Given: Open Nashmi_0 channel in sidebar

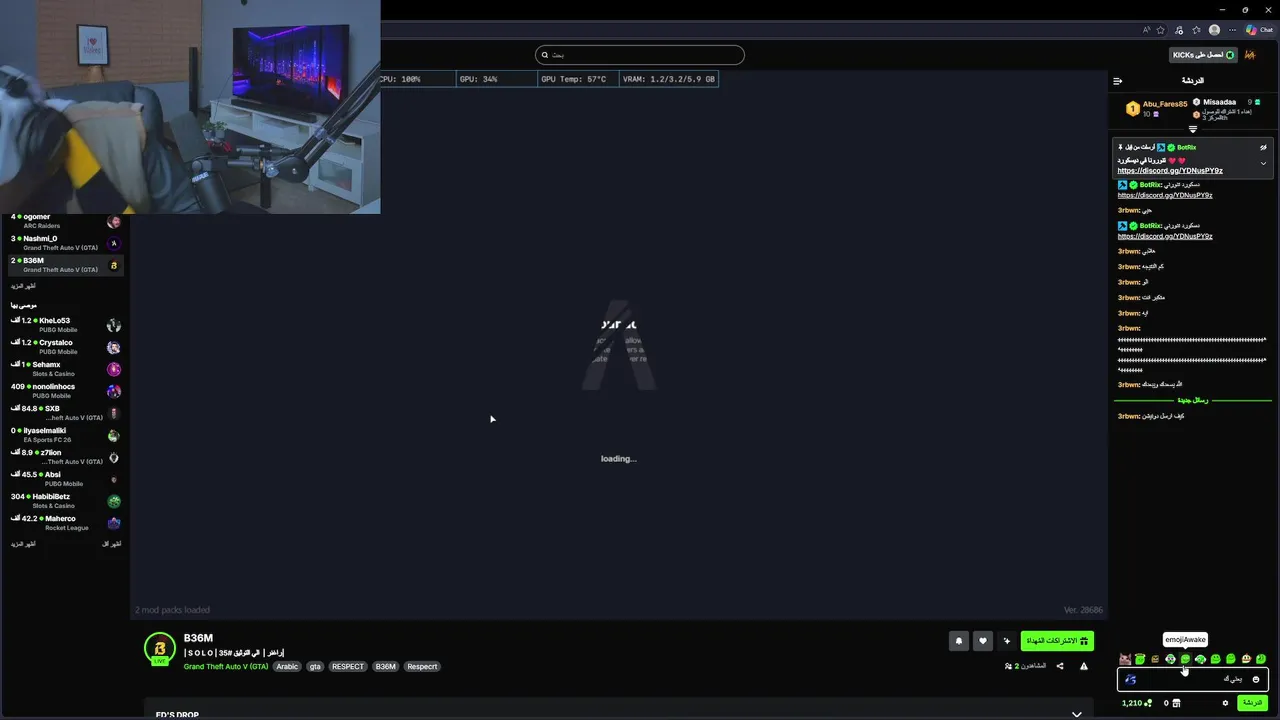Looking at the screenshot, I should (65, 243).
